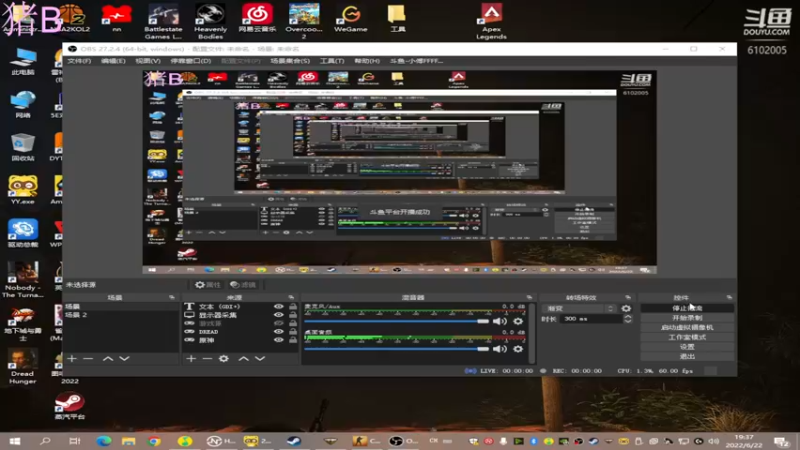Open the Overcooked 2 desktop shortcut
Screen dimensions: 800x450
point(304,21)
